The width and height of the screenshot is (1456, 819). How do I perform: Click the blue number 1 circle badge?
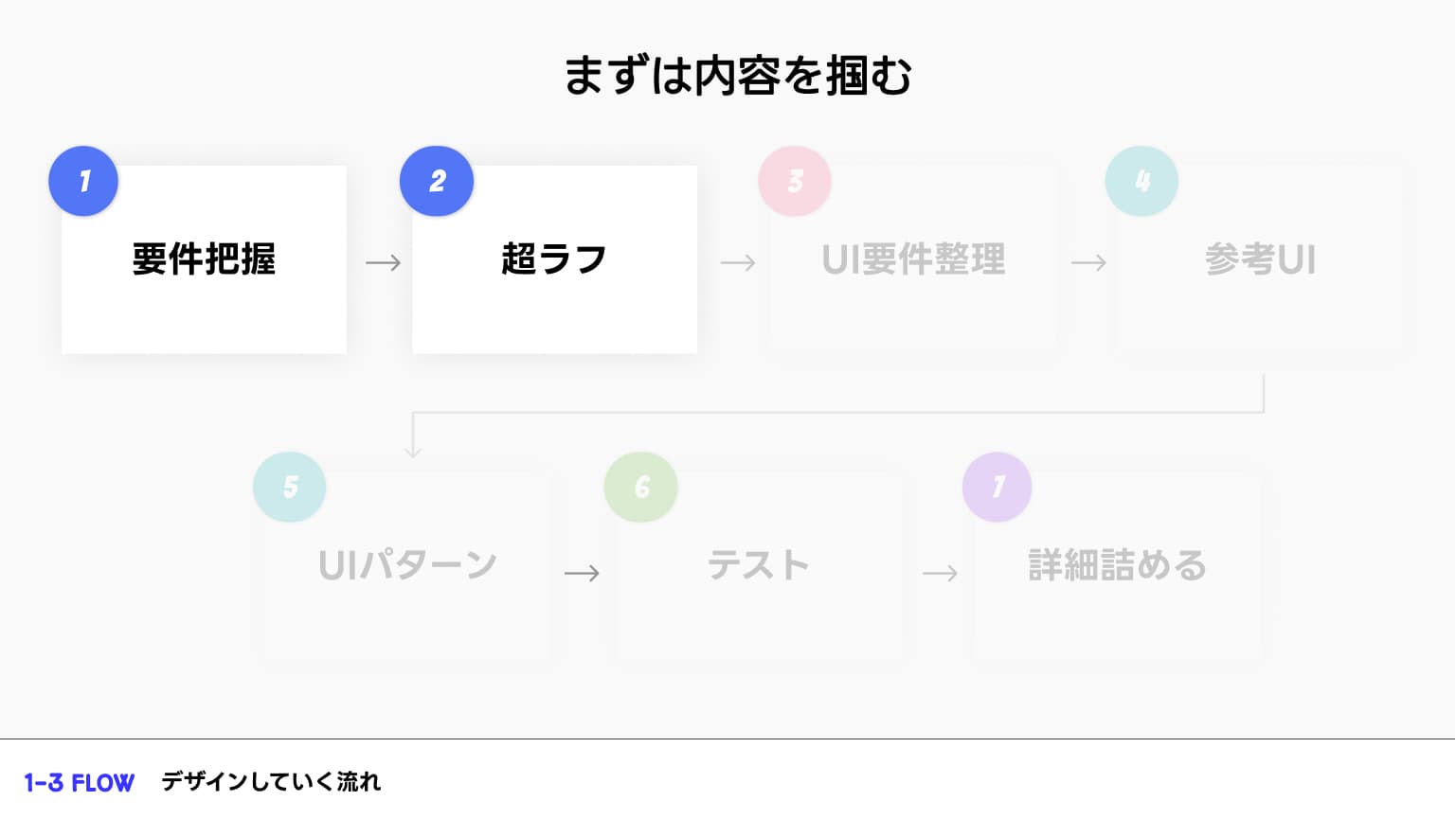[x=83, y=181]
